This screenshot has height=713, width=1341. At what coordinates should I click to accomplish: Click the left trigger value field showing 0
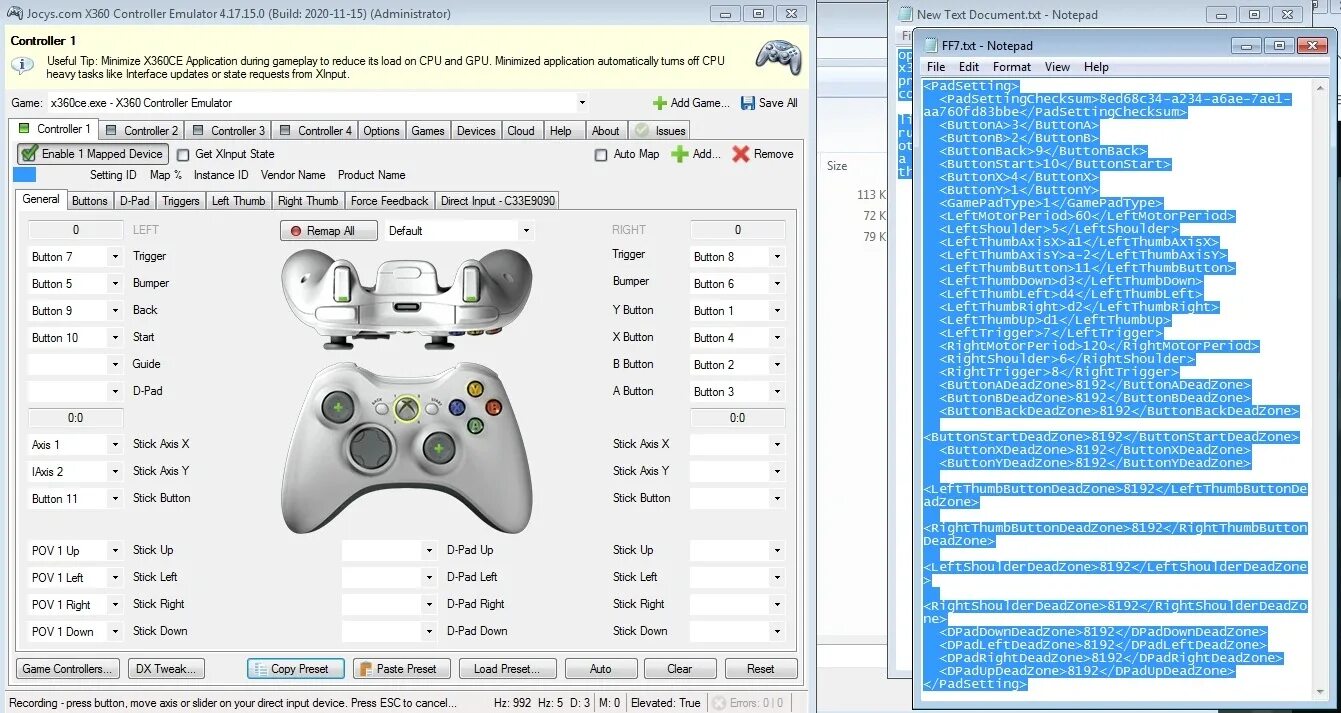point(76,230)
